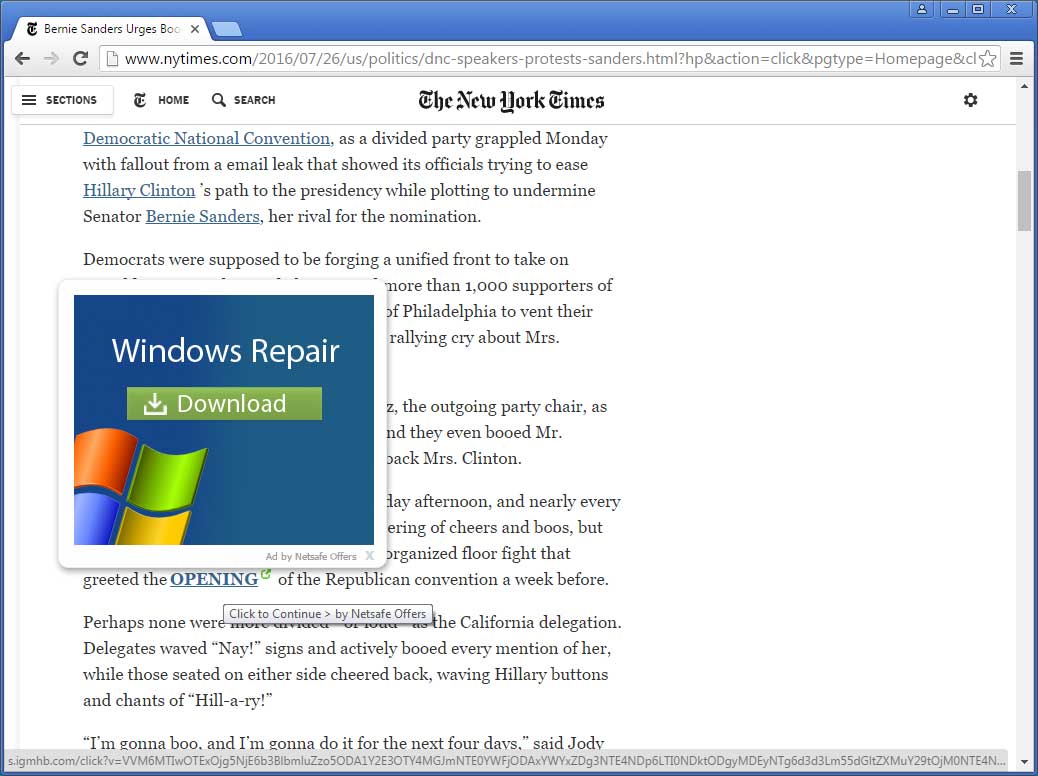Close the Windows Repair ad popup
This screenshot has width=1038, height=776.
(369, 556)
